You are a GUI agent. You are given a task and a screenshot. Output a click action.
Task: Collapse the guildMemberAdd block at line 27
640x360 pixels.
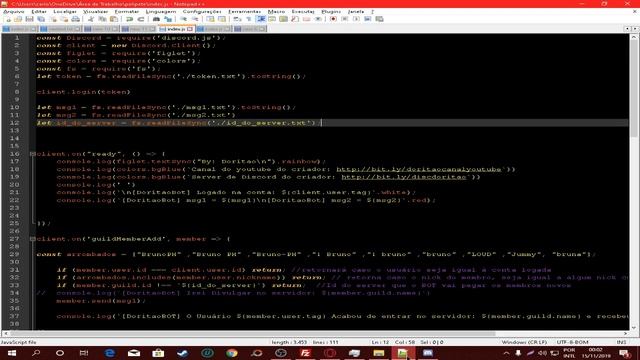32,239
